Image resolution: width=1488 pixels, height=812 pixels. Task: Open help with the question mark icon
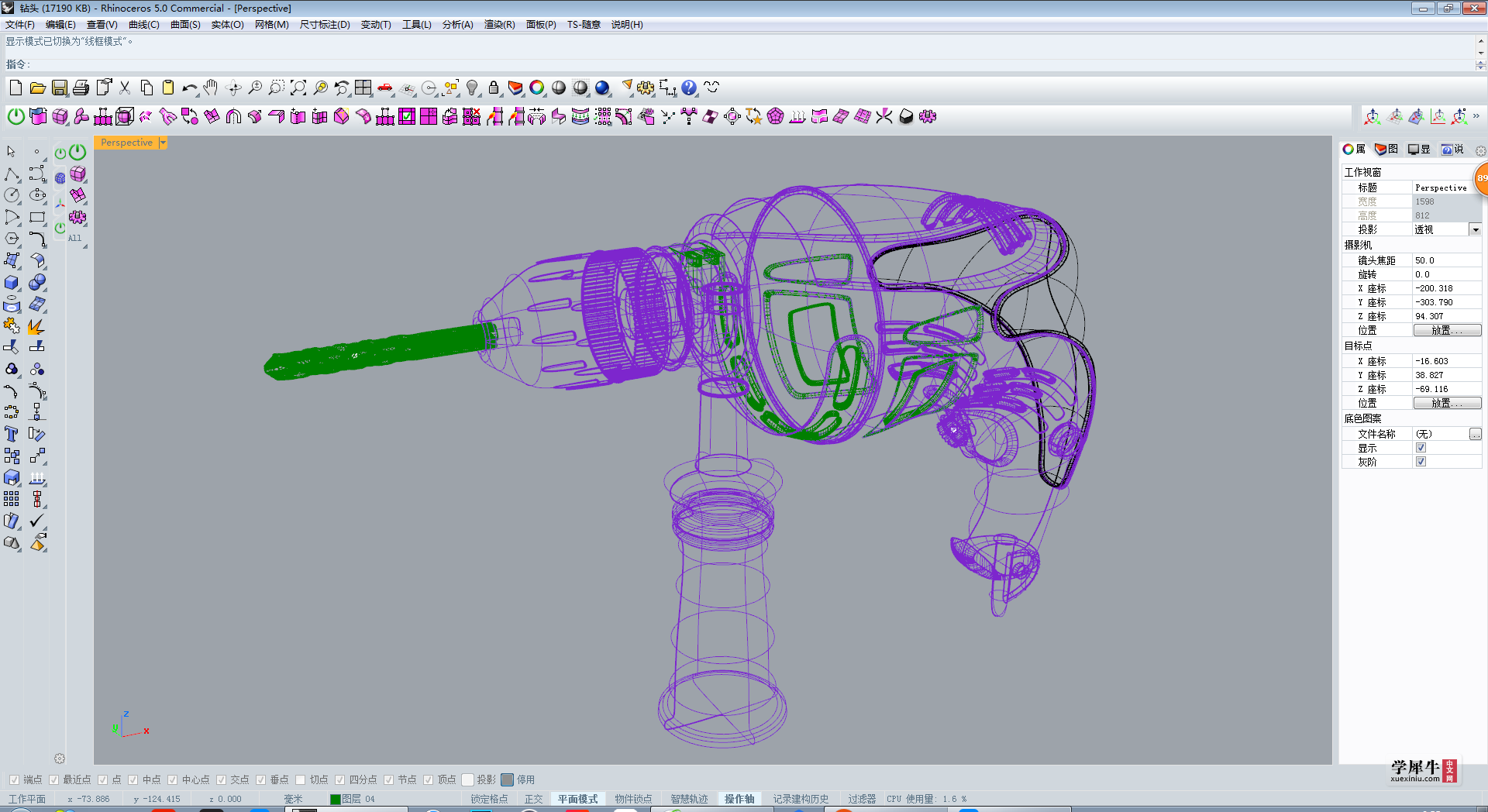pyautogui.click(x=689, y=88)
